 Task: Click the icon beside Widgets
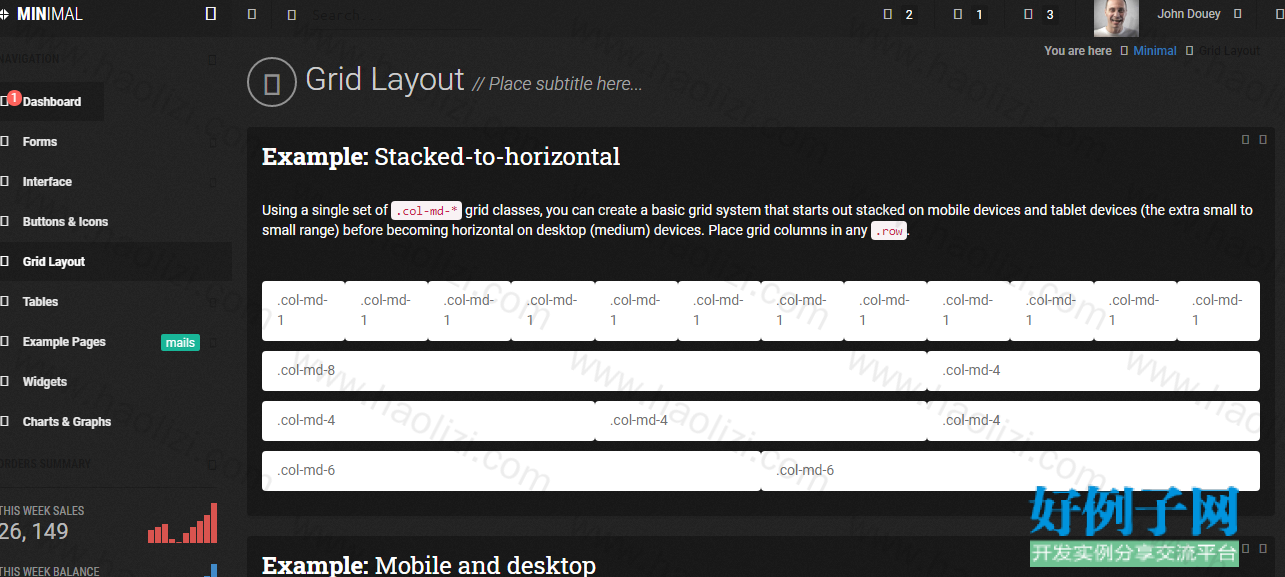point(5,381)
